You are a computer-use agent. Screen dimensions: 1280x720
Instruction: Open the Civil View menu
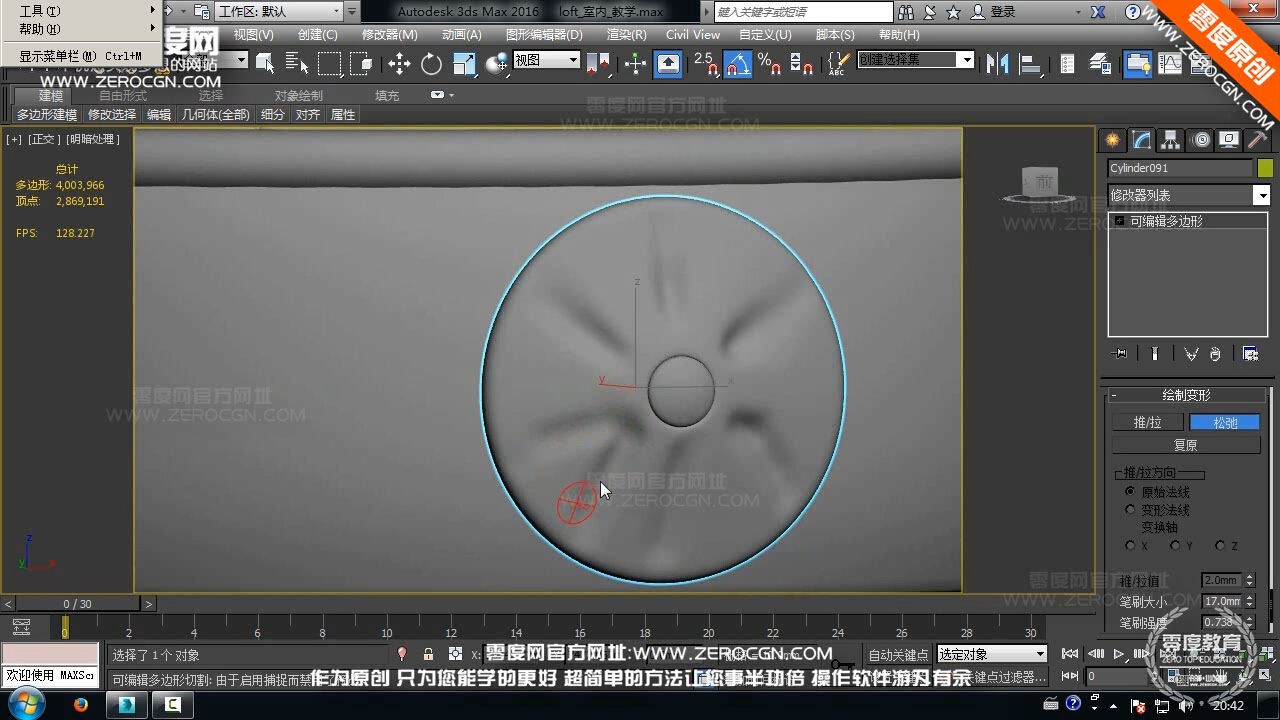pos(693,34)
